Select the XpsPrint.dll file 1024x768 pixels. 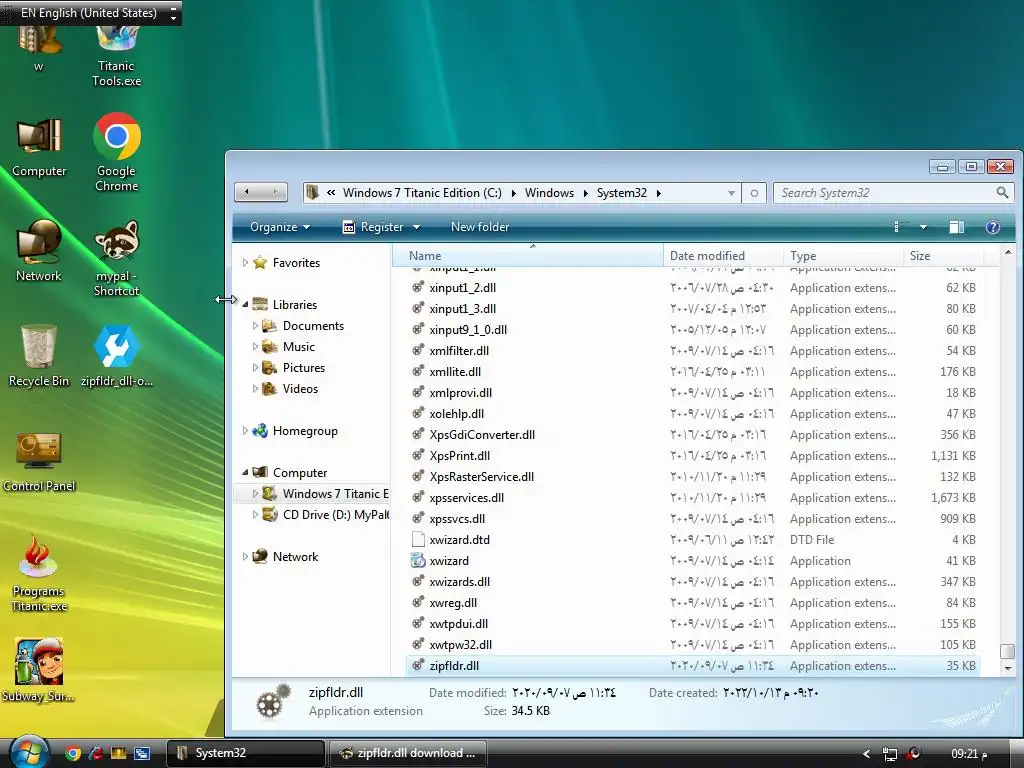(x=459, y=455)
